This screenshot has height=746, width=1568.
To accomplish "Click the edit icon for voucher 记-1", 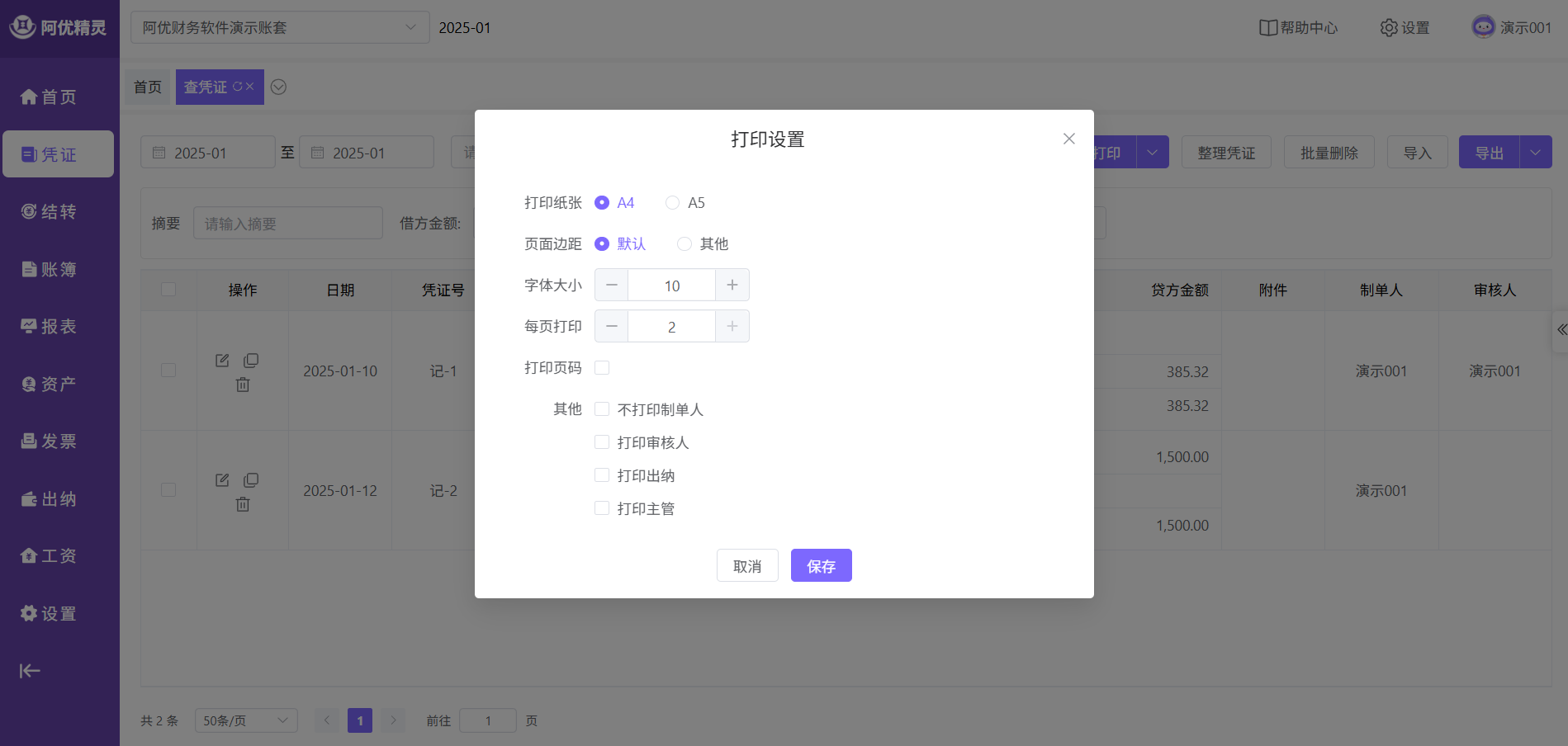I will click(x=222, y=361).
